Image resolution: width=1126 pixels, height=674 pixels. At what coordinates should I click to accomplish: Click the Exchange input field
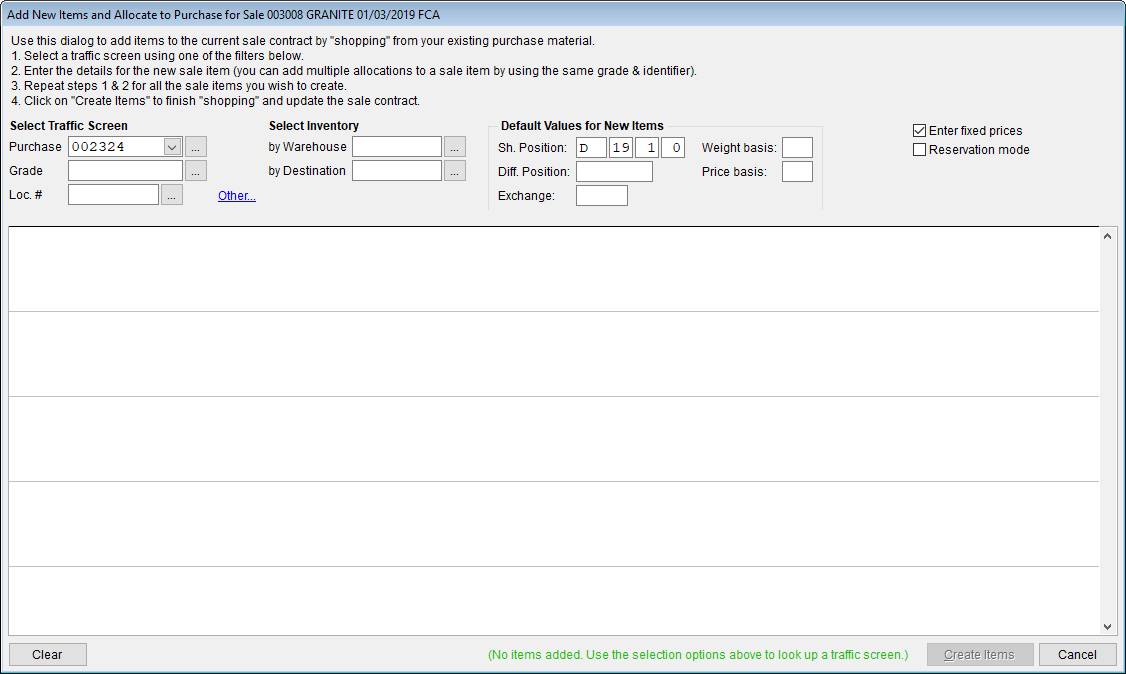pos(602,196)
